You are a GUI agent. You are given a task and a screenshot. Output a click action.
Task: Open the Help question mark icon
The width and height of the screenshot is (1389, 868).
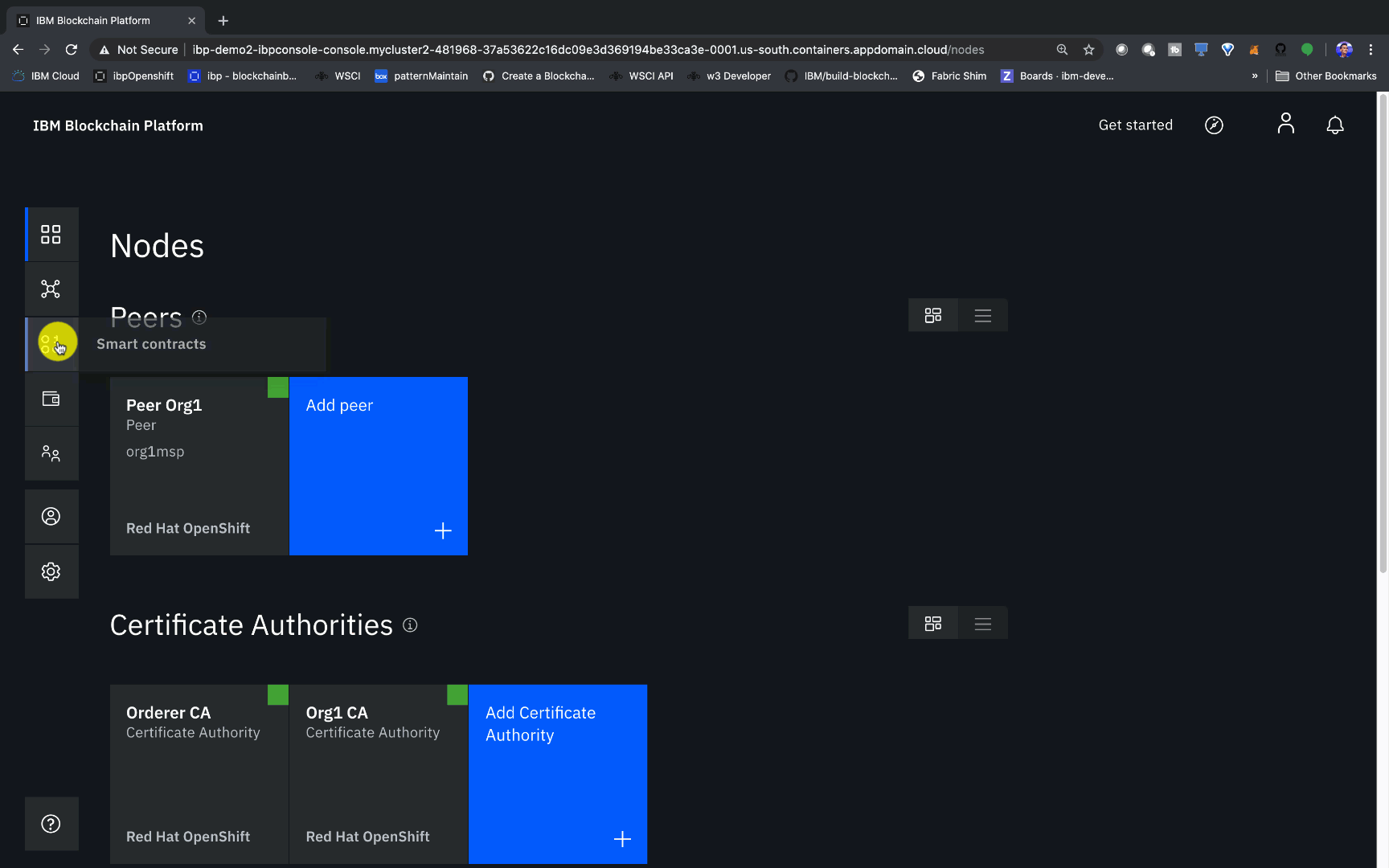click(x=51, y=824)
